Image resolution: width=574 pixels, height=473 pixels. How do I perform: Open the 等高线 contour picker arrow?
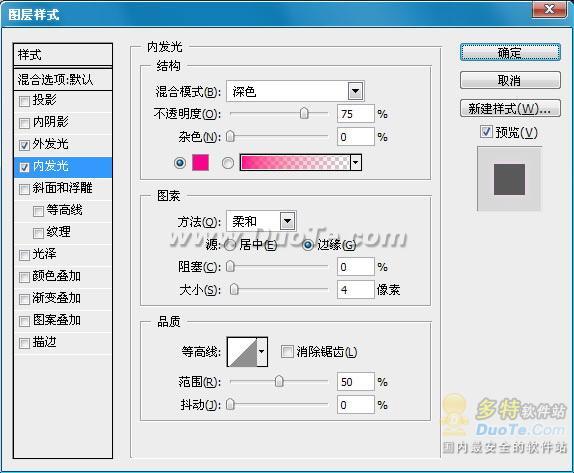(x=262, y=352)
